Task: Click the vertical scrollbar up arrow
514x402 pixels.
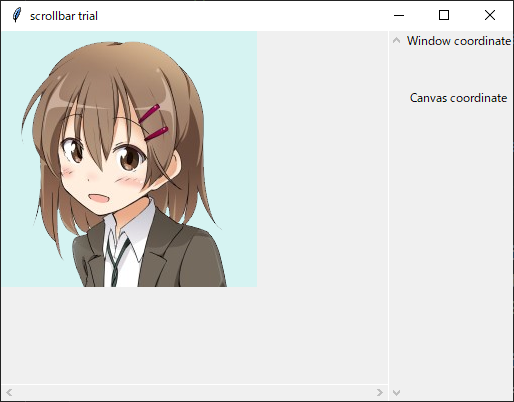Action: 396,41
